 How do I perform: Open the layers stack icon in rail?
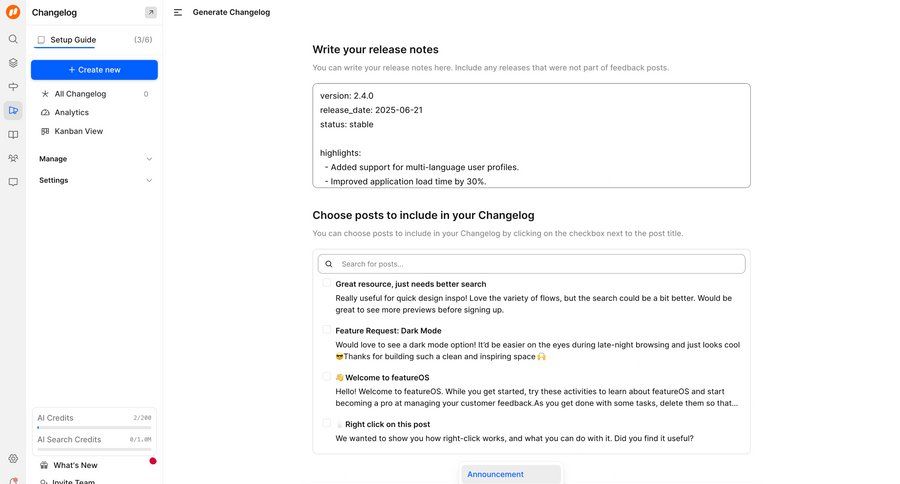click(13, 63)
